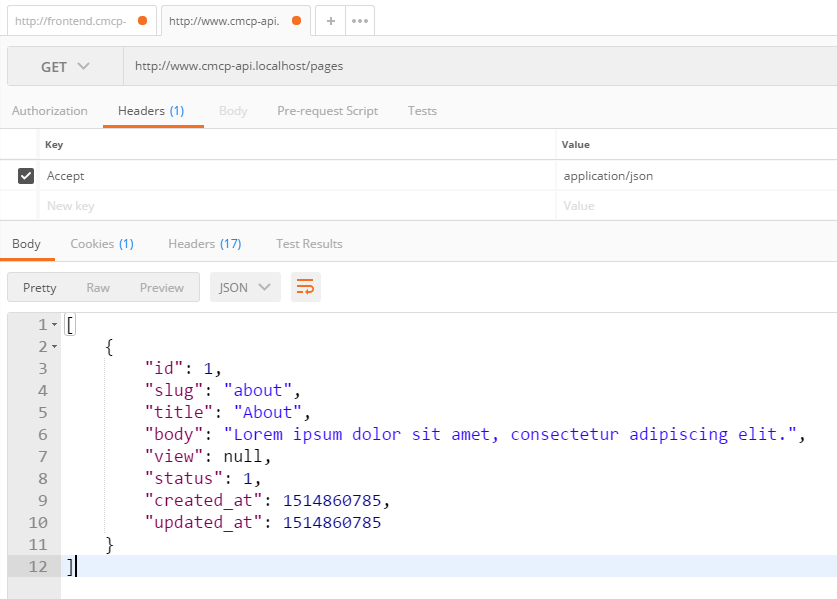The width and height of the screenshot is (837, 599).
Task: Click the plus icon to open new tab
Action: pyautogui.click(x=330, y=21)
